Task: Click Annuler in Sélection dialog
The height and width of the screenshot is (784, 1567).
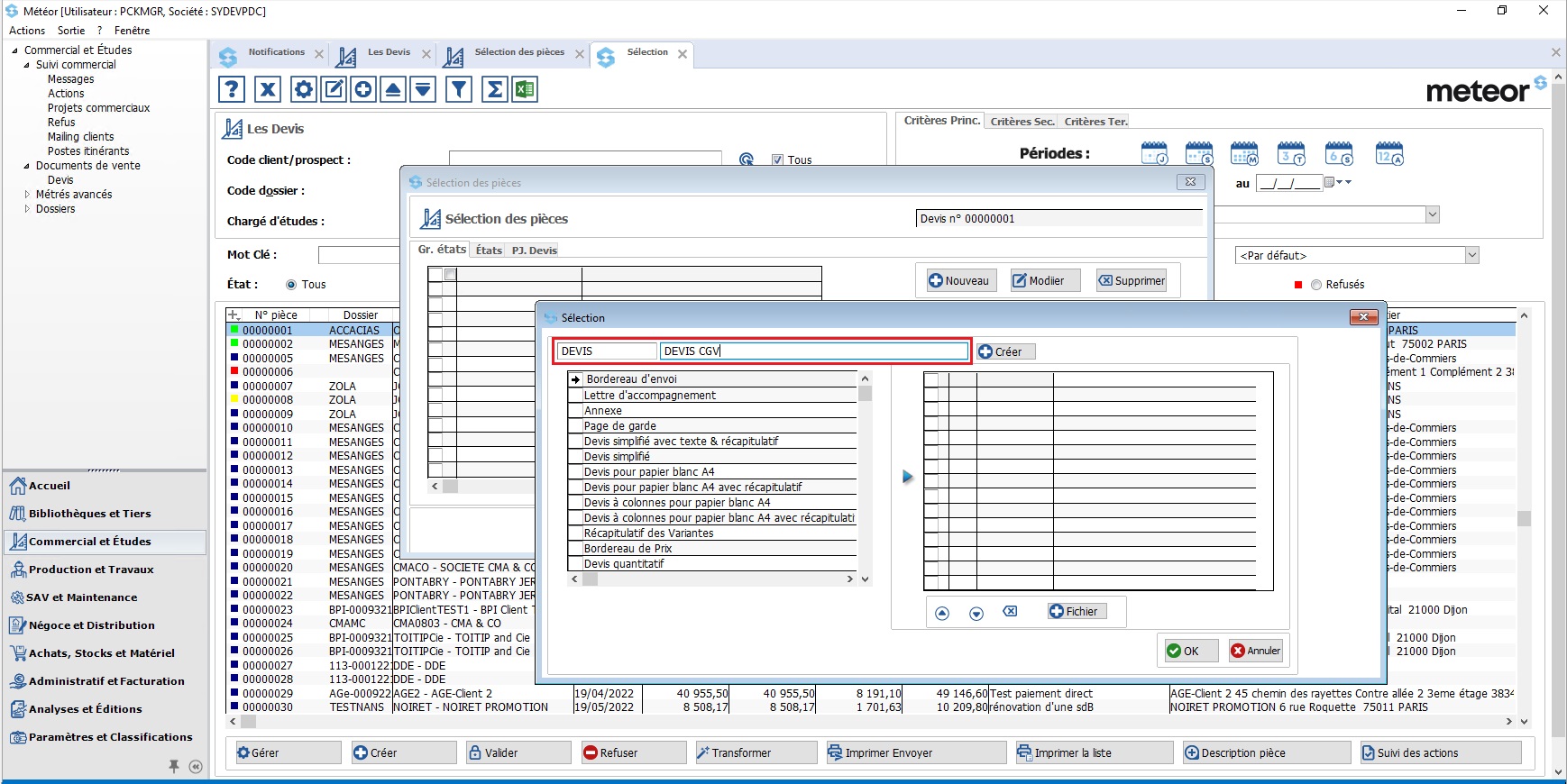Action: [1256, 651]
